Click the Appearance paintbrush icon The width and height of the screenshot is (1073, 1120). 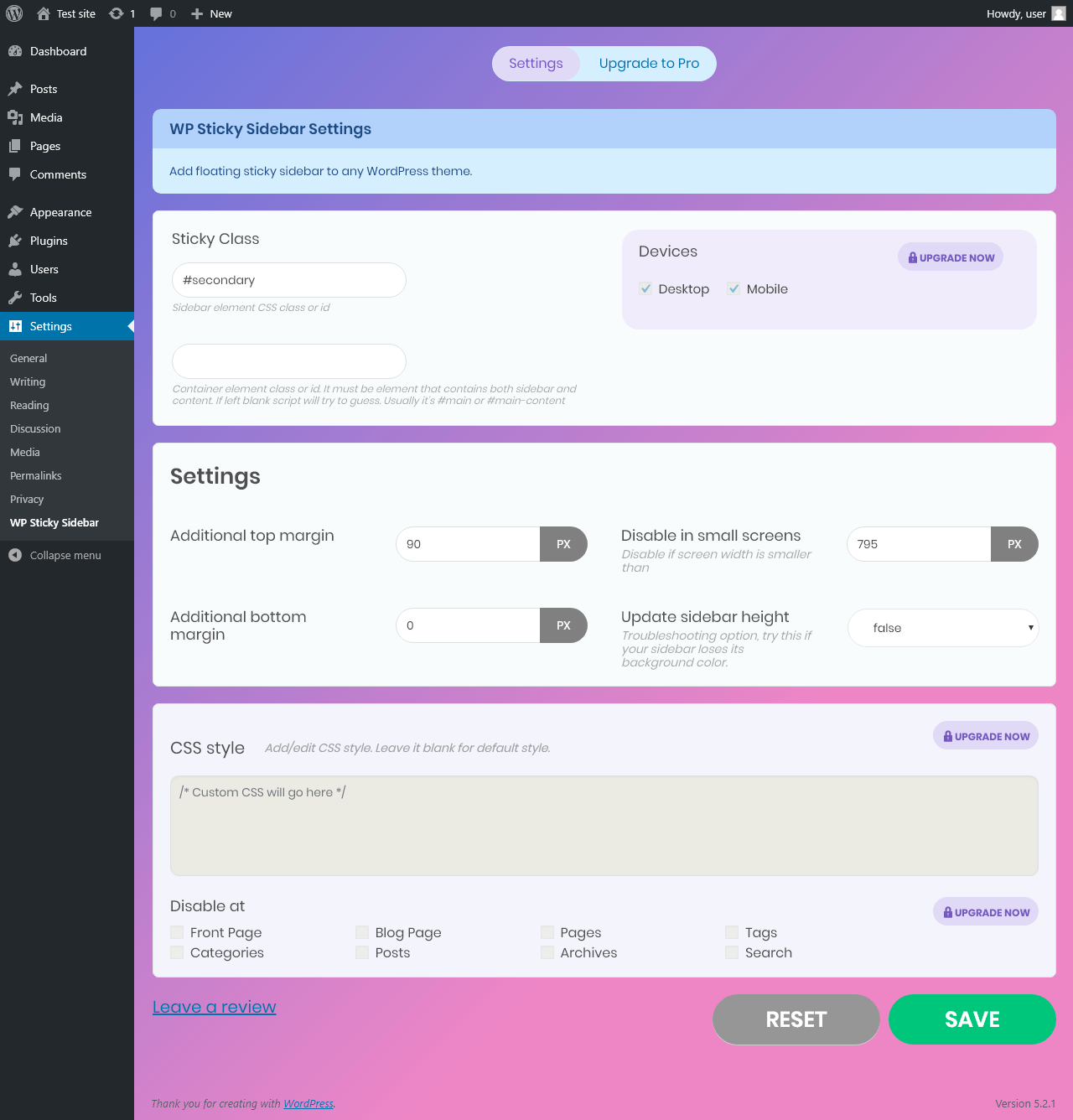point(15,212)
